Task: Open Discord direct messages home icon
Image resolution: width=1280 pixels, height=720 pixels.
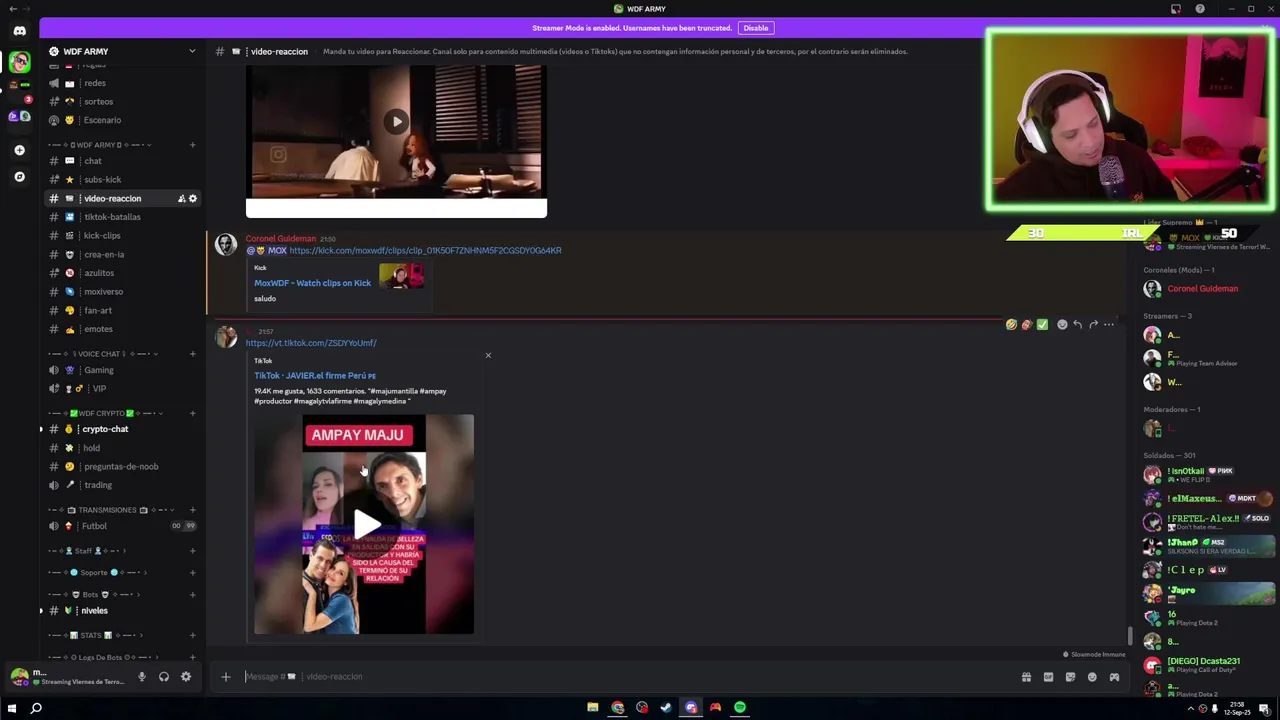Action: click(x=19, y=31)
